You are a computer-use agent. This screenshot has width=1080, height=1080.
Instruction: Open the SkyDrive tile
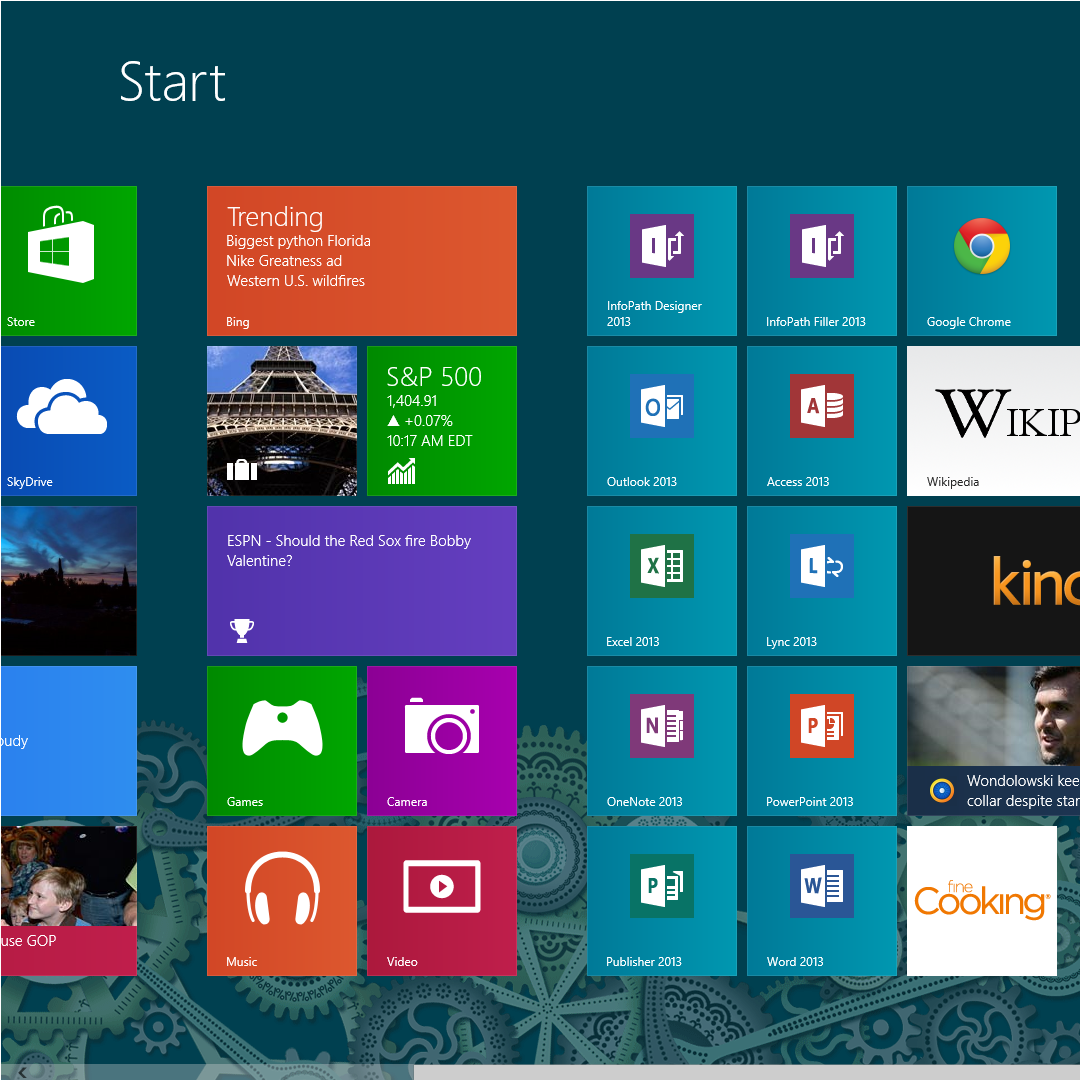point(68,420)
